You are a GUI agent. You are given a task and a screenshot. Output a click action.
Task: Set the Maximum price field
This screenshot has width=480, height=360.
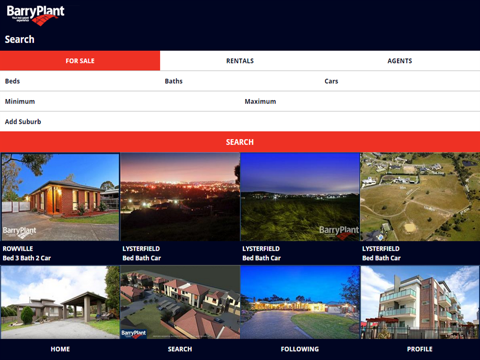tap(360, 101)
